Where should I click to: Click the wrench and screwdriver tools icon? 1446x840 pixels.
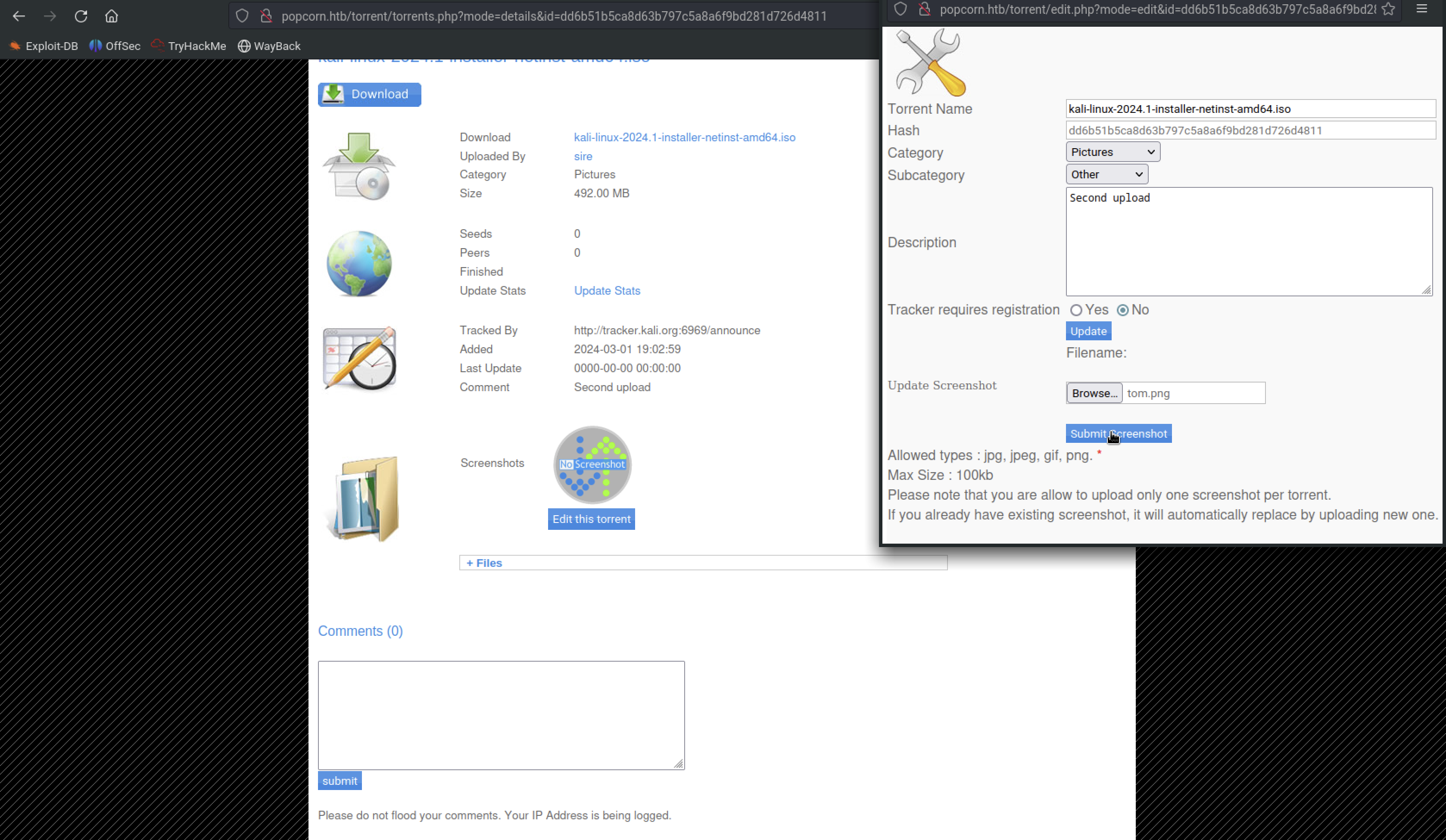(x=930, y=62)
